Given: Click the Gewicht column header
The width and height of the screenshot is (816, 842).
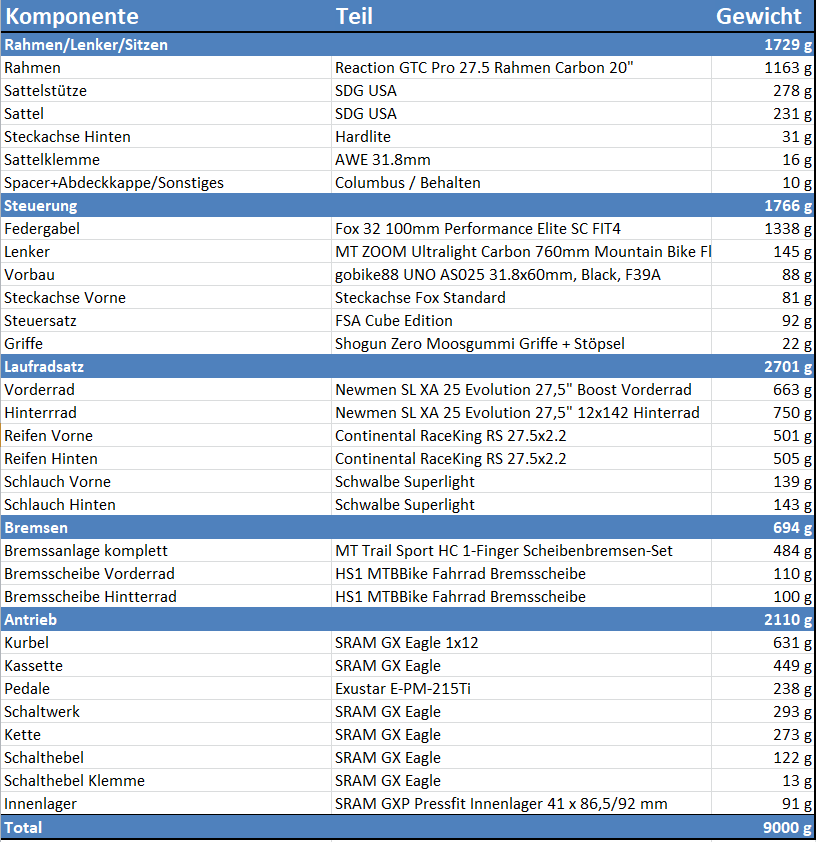Looking at the screenshot, I should [x=758, y=16].
